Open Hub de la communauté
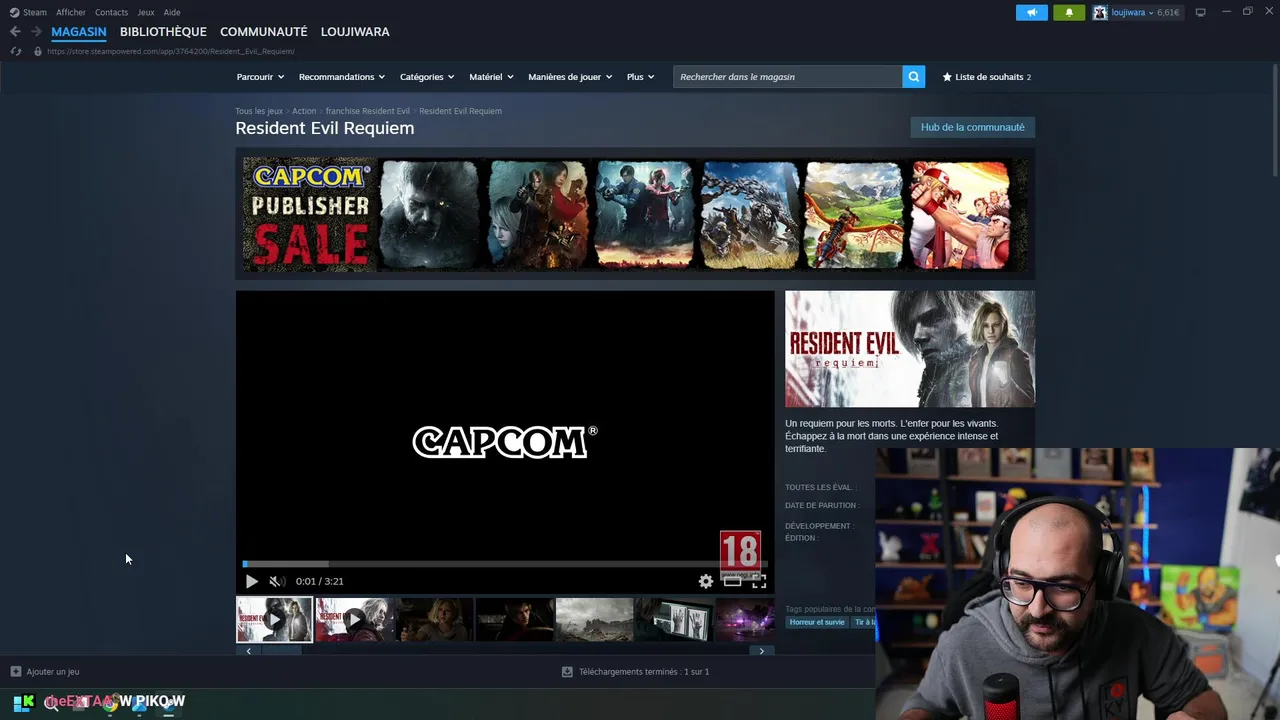1280x720 pixels. point(972,127)
